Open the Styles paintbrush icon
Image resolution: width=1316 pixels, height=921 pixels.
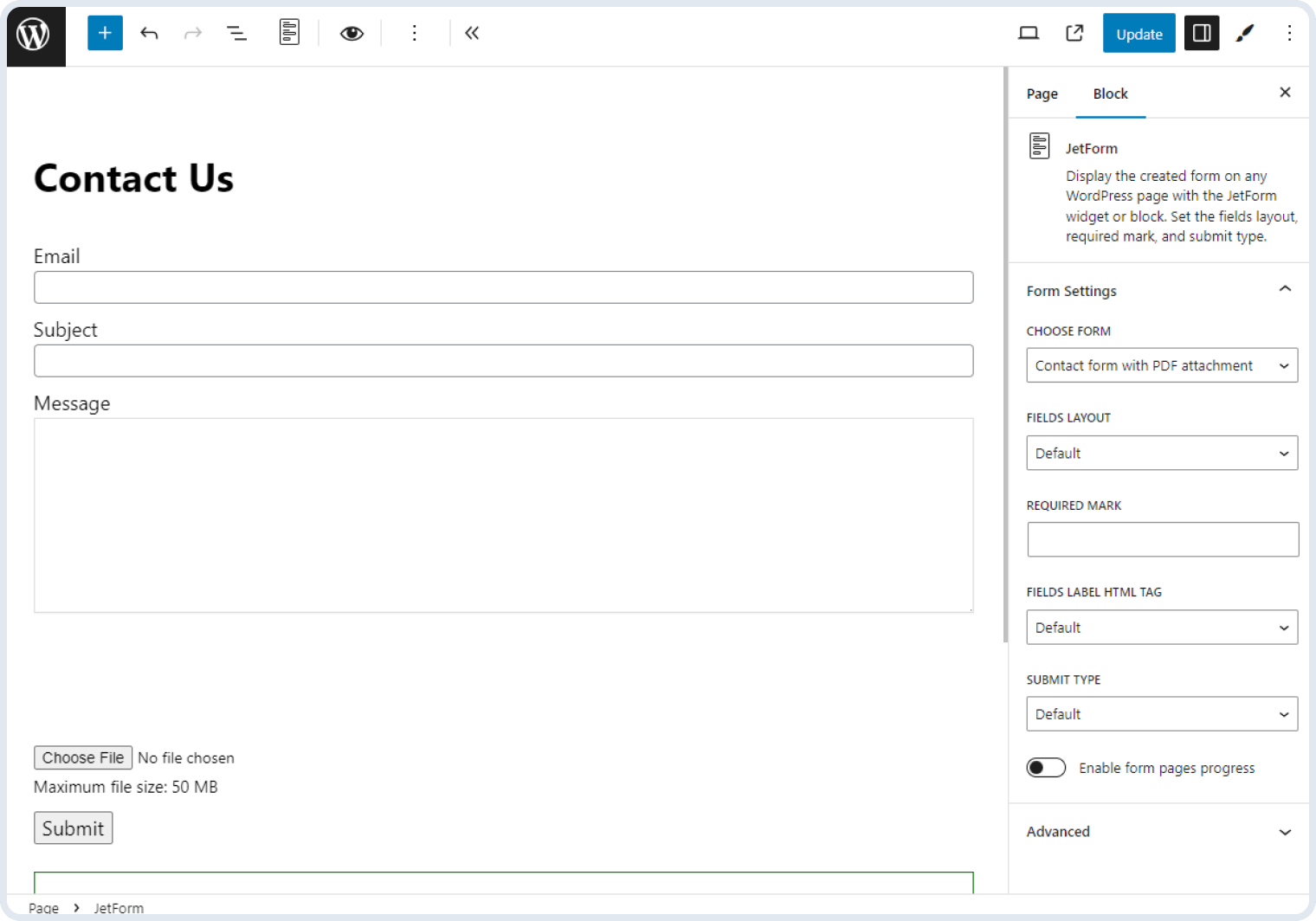point(1245,33)
